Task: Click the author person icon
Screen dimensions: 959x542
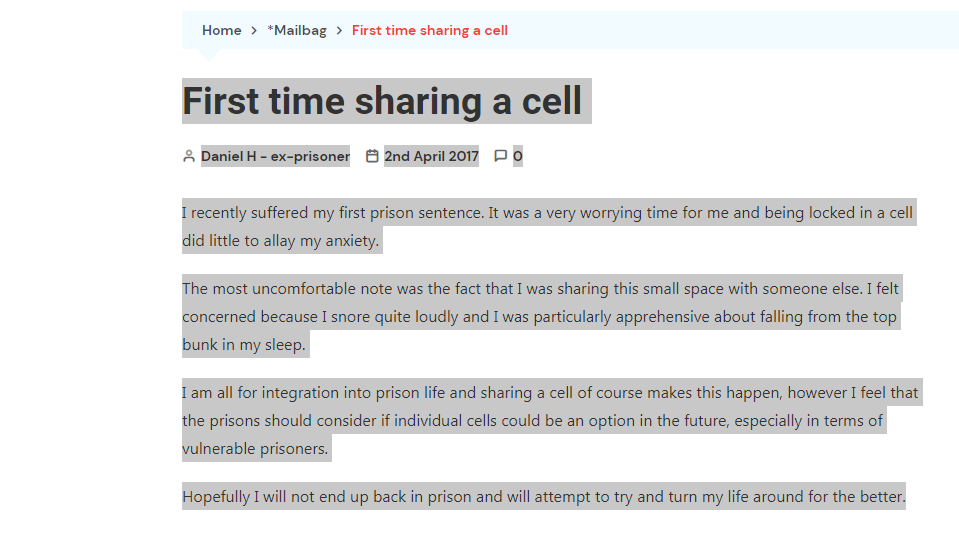Action: click(x=189, y=157)
